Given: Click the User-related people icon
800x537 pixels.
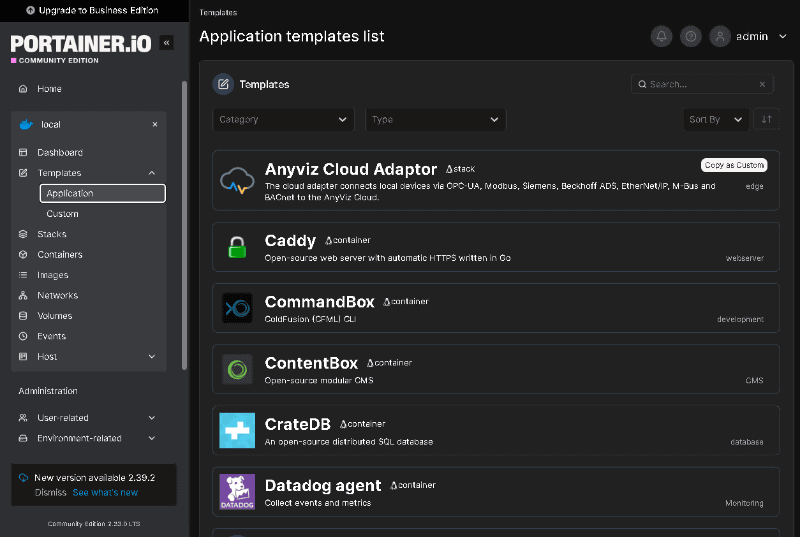Looking at the screenshot, I should click(23, 418).
